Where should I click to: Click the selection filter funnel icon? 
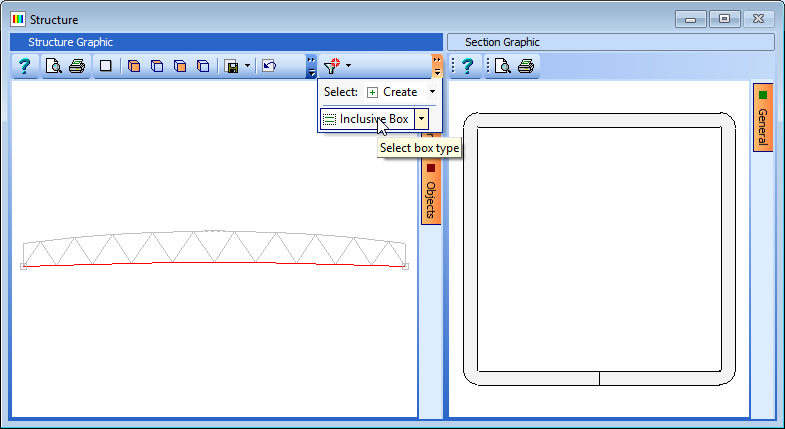[x=332, y=66]
